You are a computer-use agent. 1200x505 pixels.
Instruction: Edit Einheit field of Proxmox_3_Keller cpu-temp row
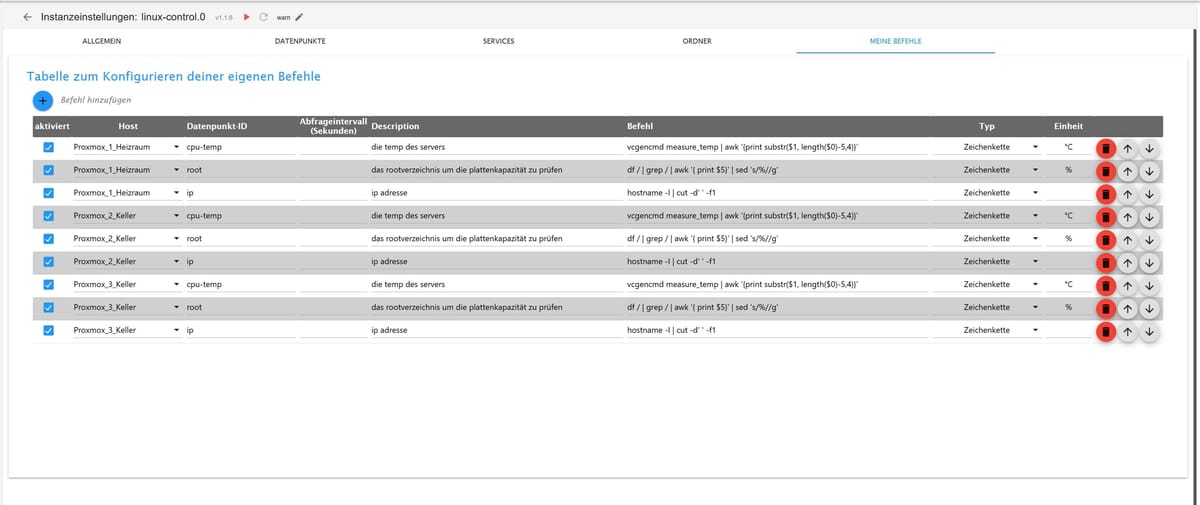pos(1068,285)
